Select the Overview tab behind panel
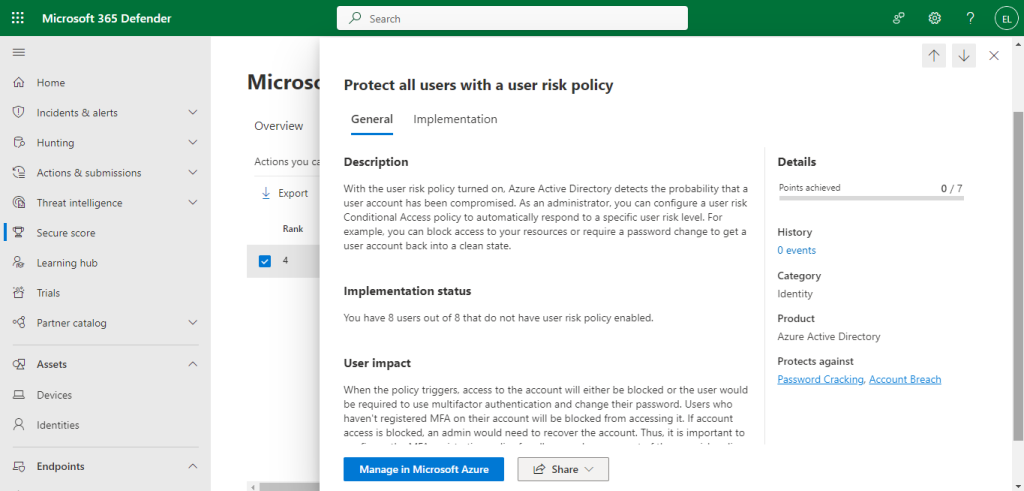Viewport: 1024px width, 491px height. [x=279, y=126]
